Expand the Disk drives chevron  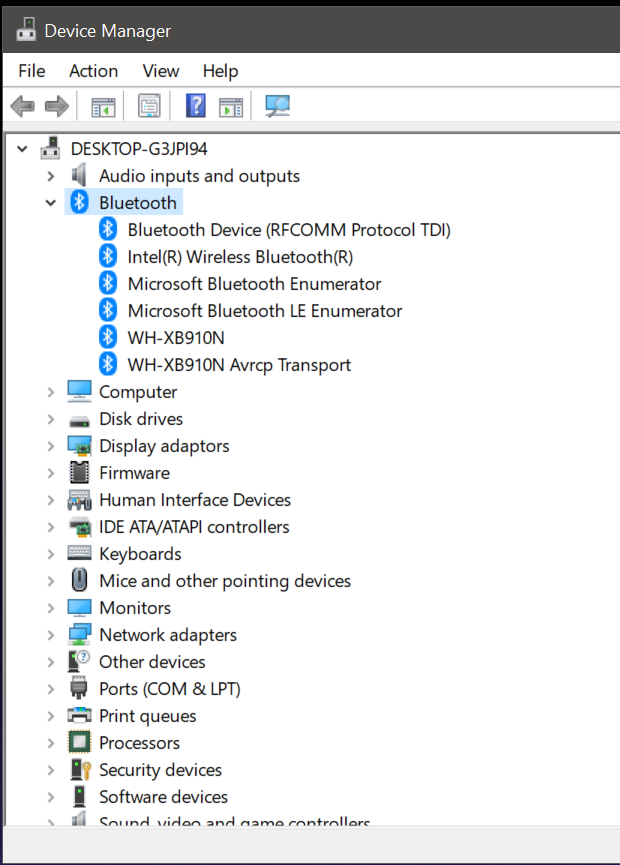(51, 419)
